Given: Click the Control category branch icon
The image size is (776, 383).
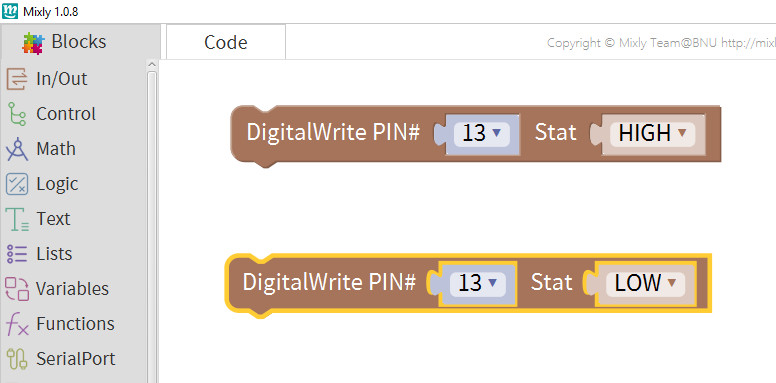Looking at the screenshot, I should tap(17, 114).
